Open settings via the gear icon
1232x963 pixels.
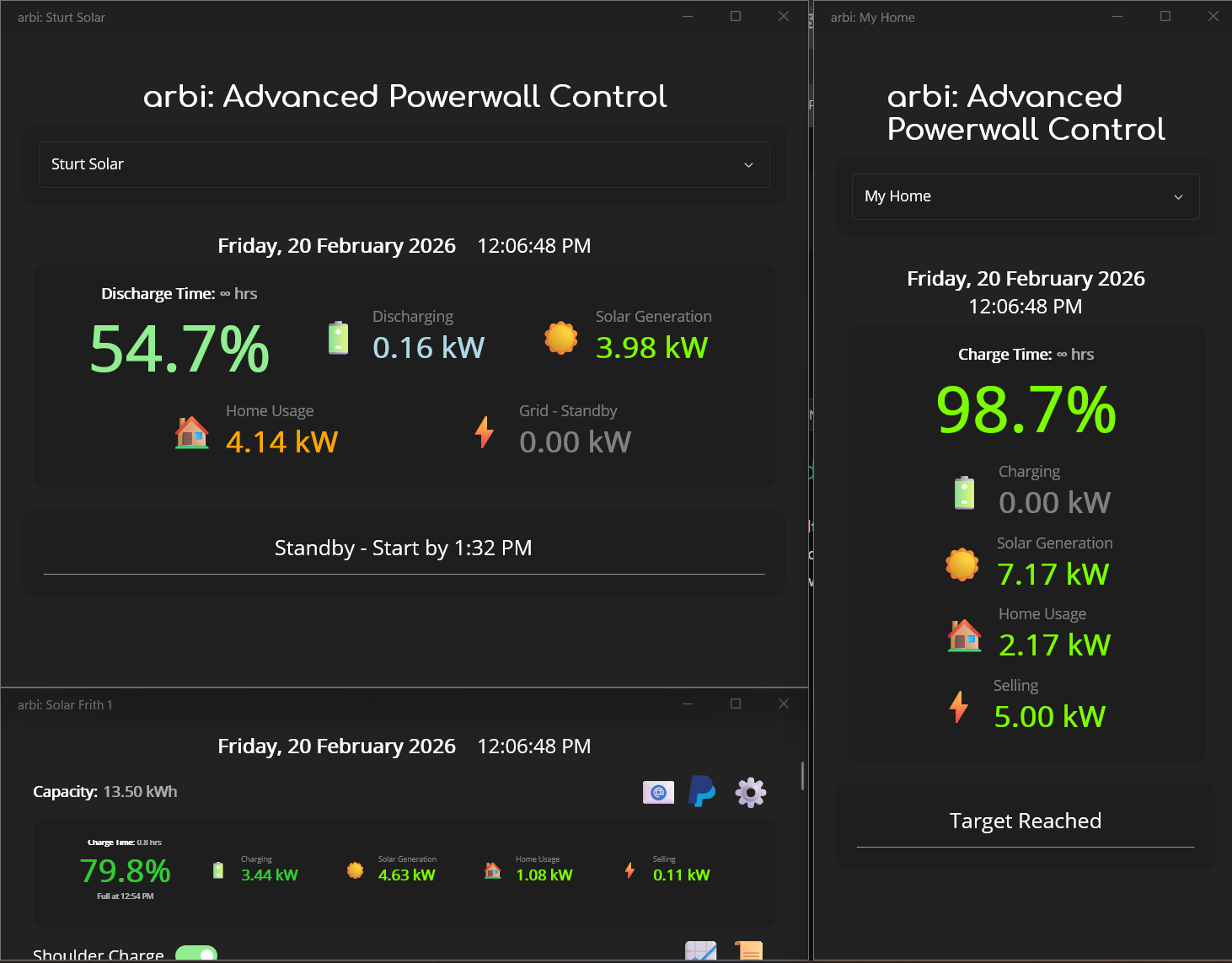750,792
